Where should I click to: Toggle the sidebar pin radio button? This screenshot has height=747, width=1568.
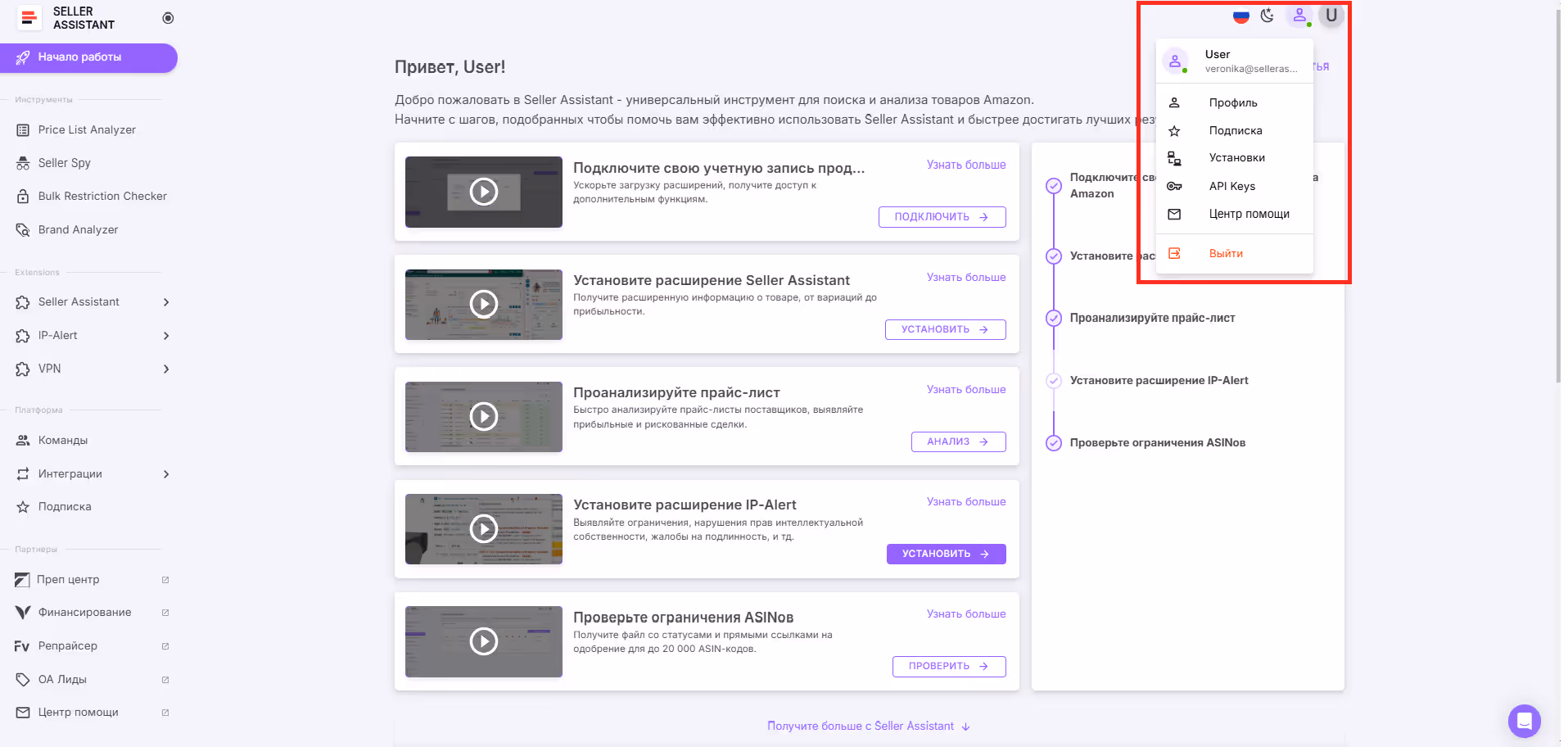(168, 18)
